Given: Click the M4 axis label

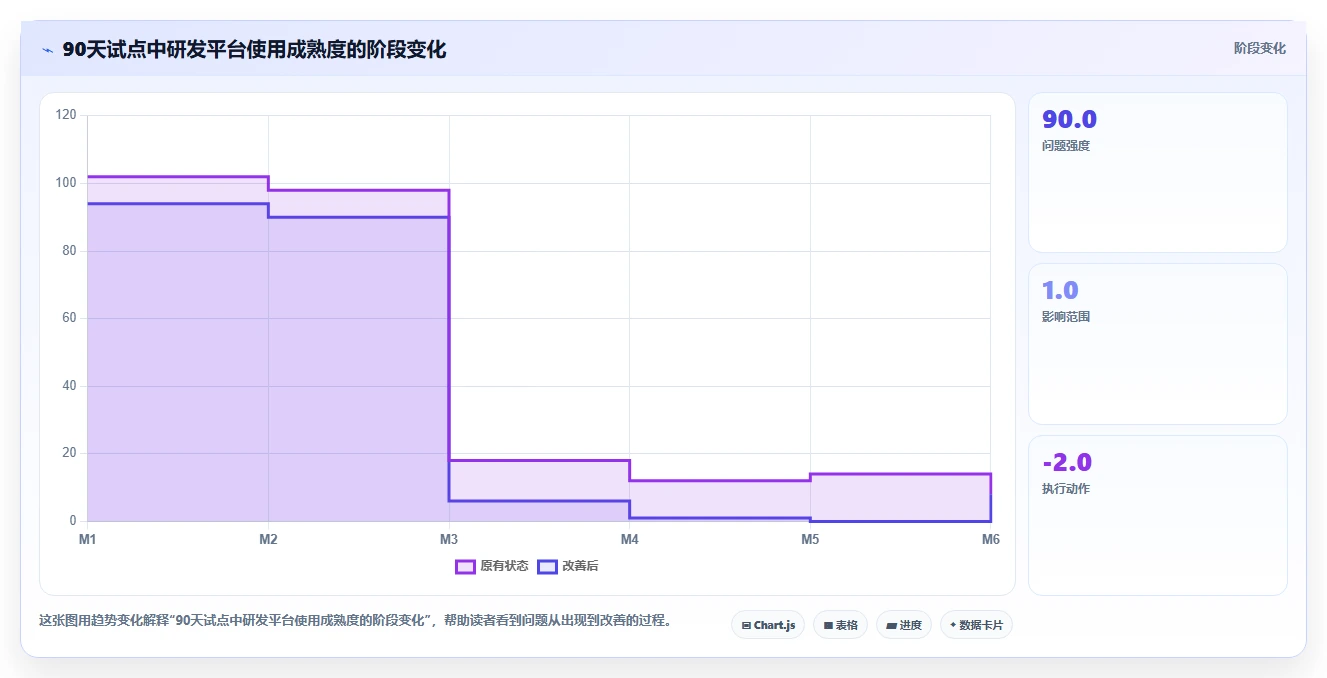Looking at the screenshot, I should point(629,540).
